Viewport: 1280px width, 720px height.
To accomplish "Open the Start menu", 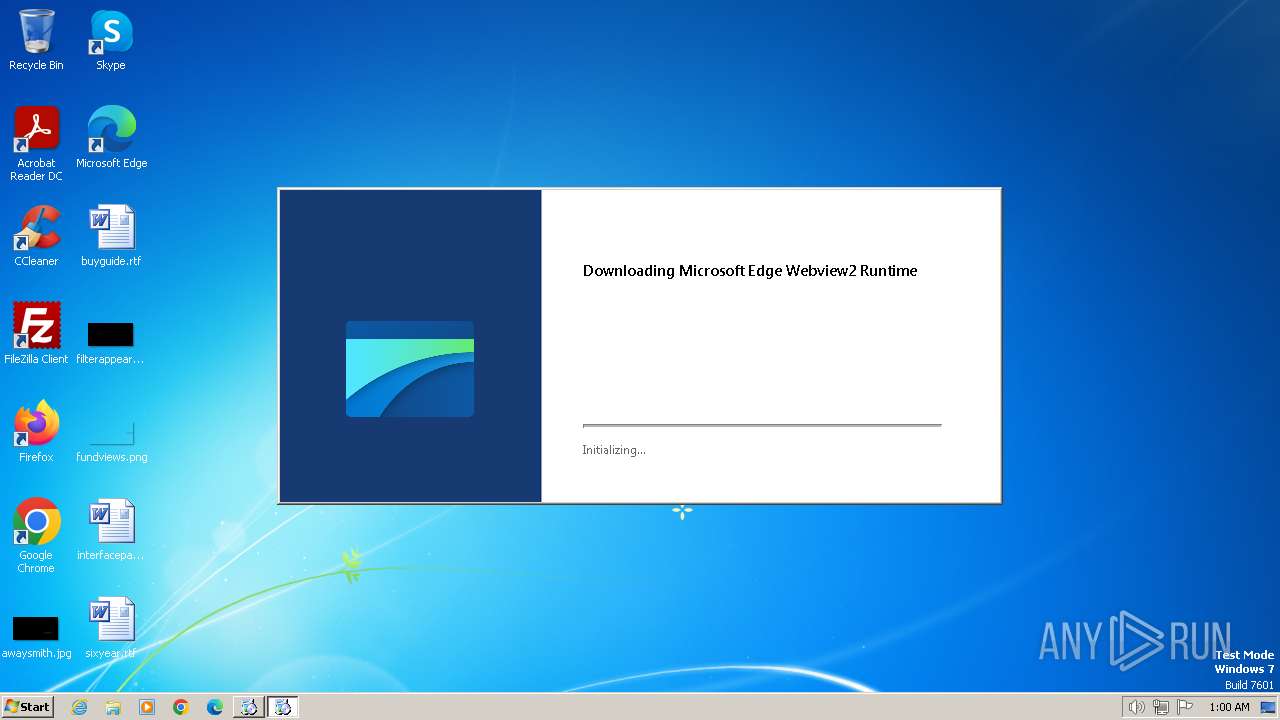I will pos(27,706).
